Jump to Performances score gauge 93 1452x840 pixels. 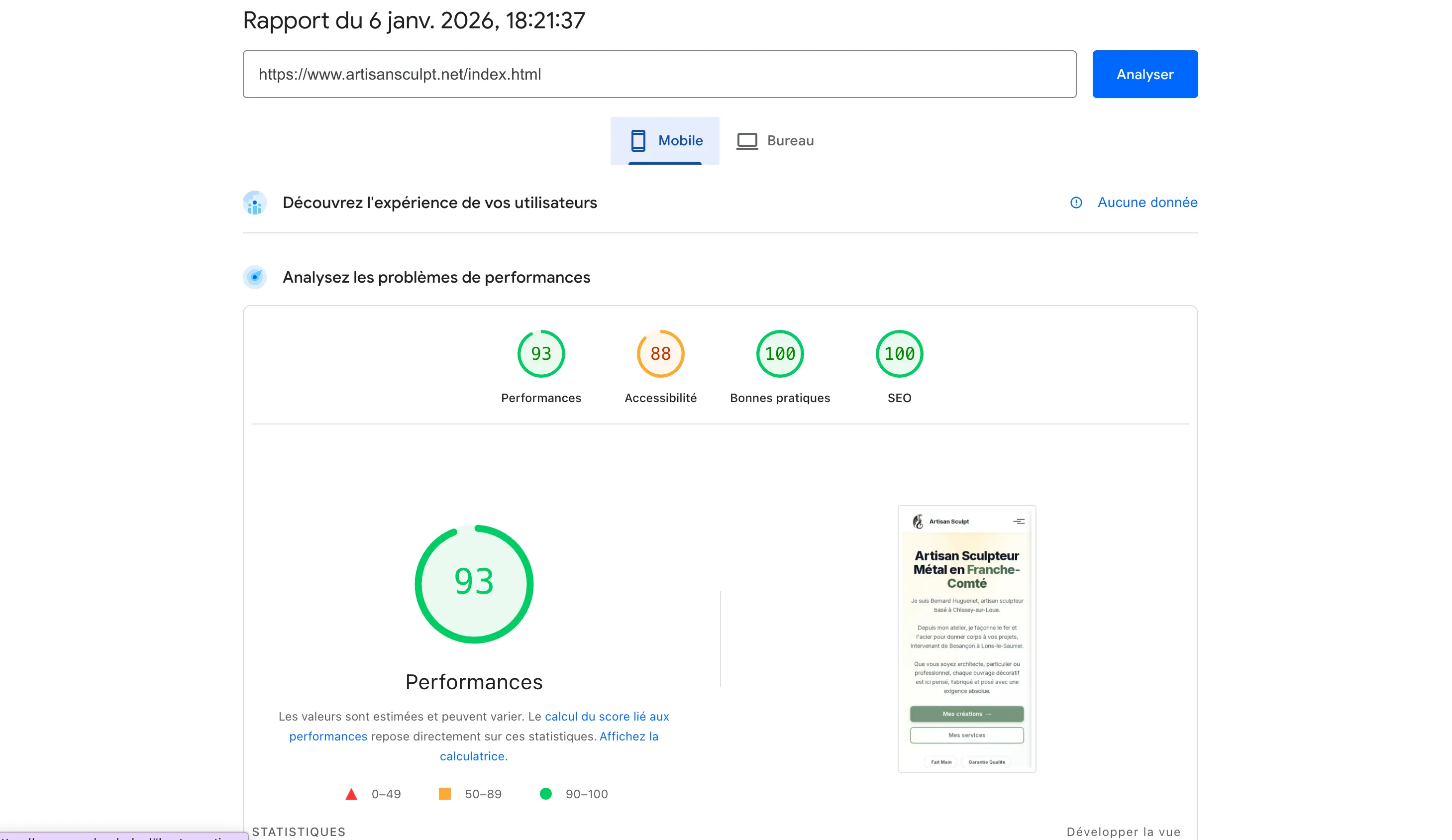(540, 354)
